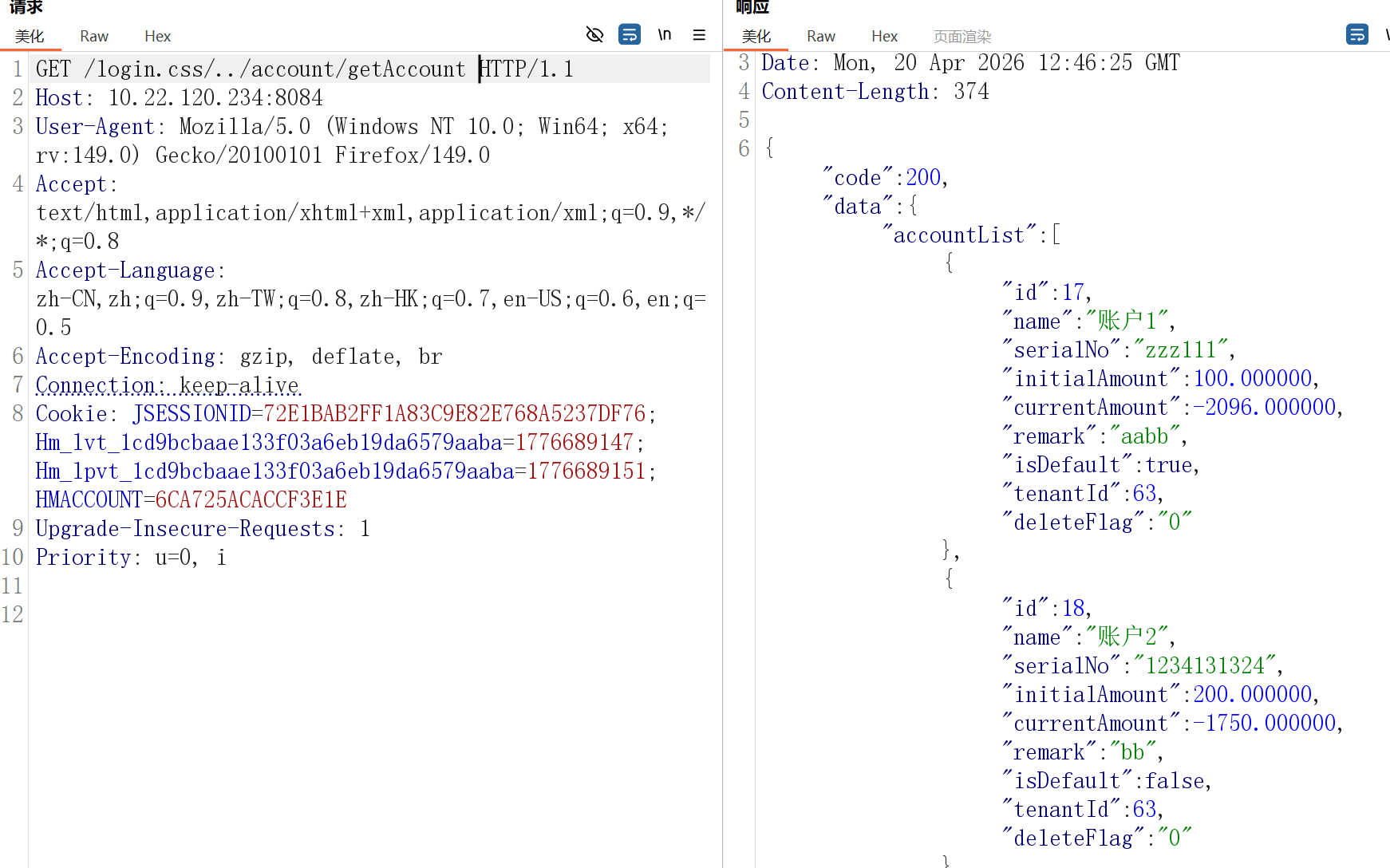Click the "isDefault":true field

[x=1097, y=465]
